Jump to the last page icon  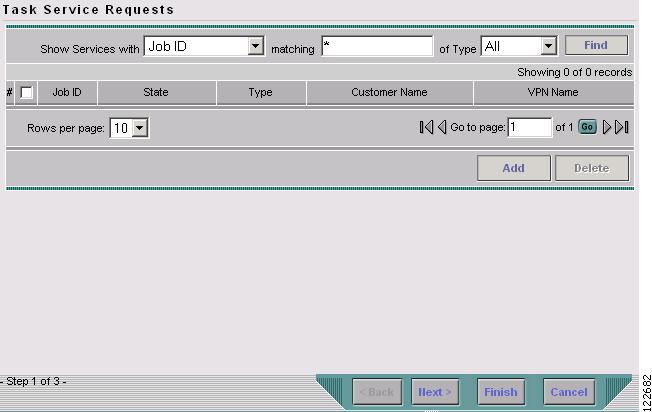tap(622, 127)
